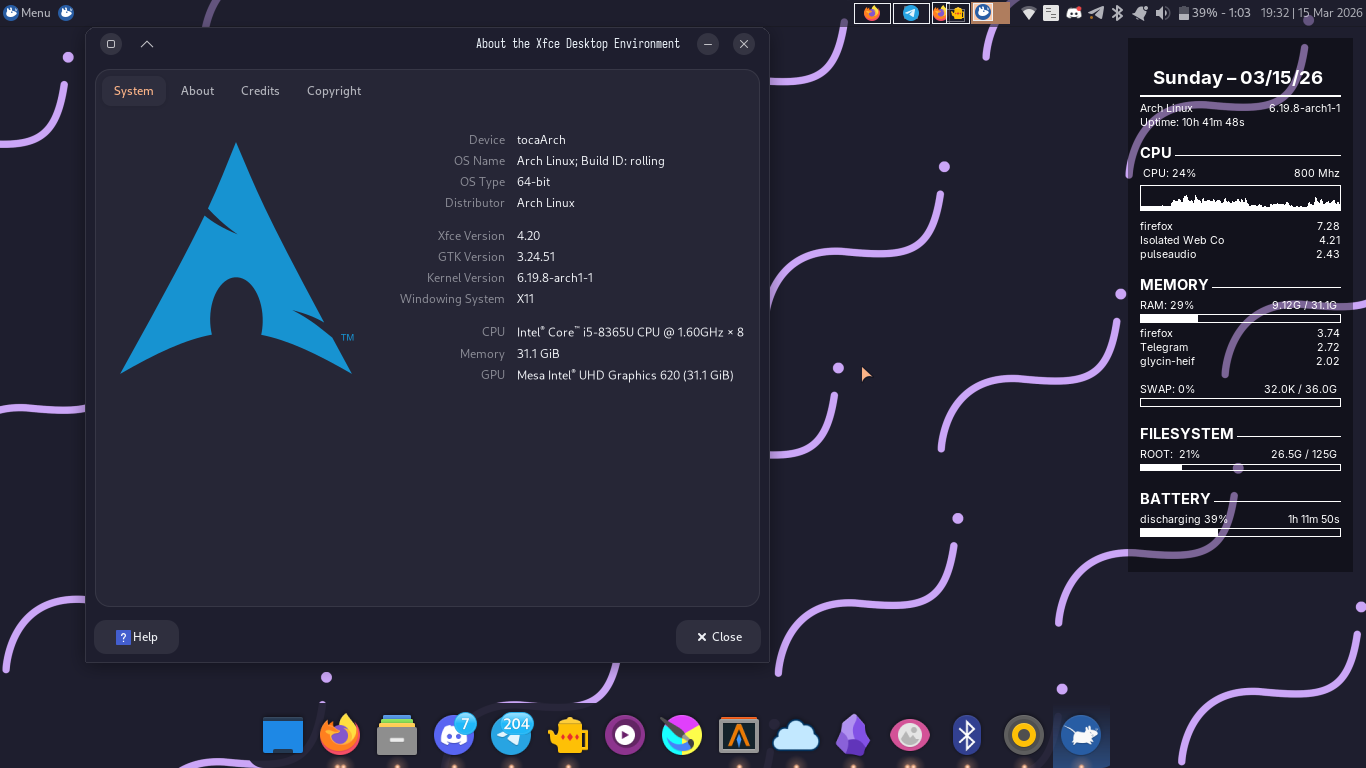
Task: Open the cloud icon in the dock
Action: [796, 736]
